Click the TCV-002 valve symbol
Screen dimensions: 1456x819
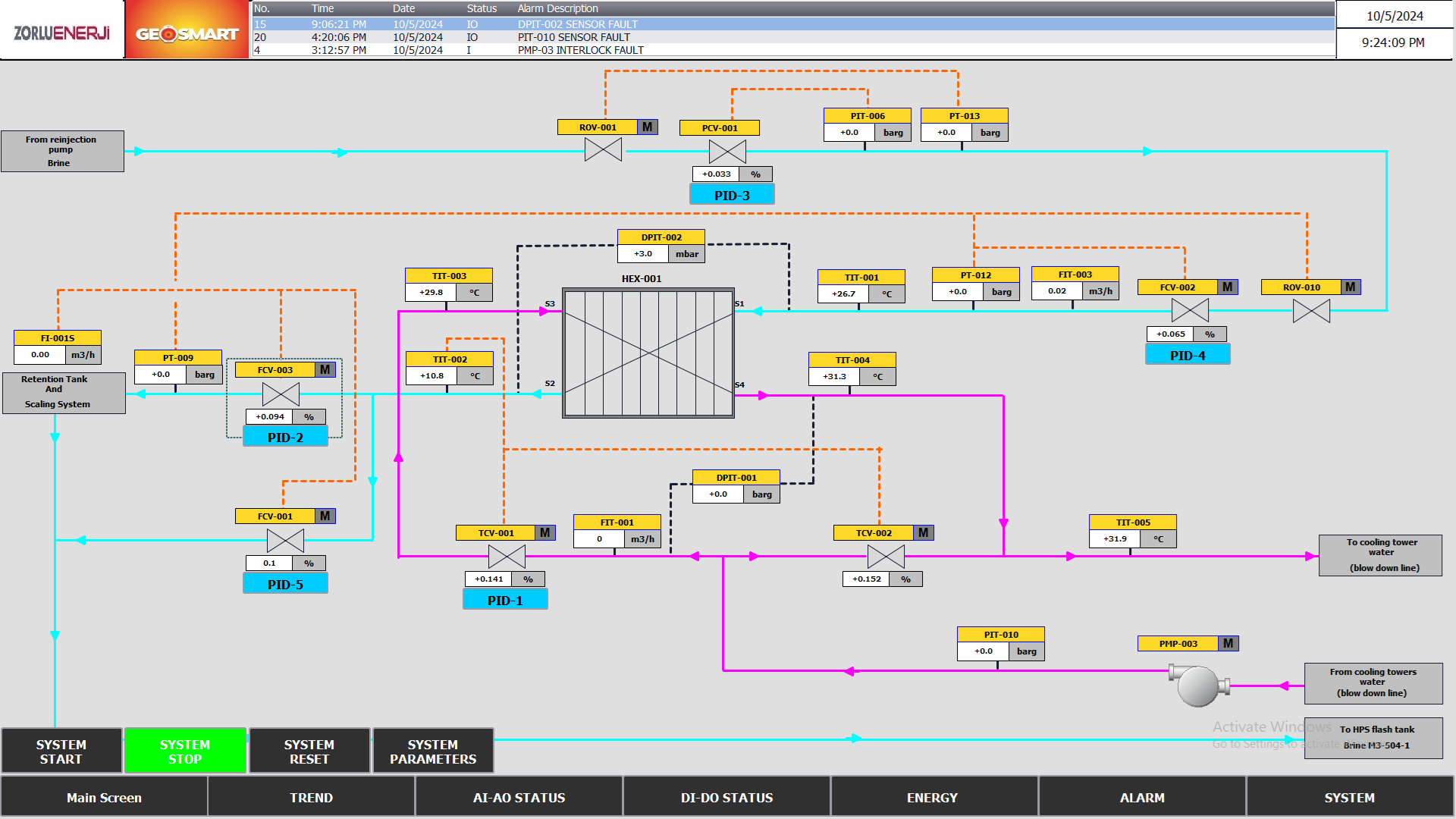[x=886, y=557]
